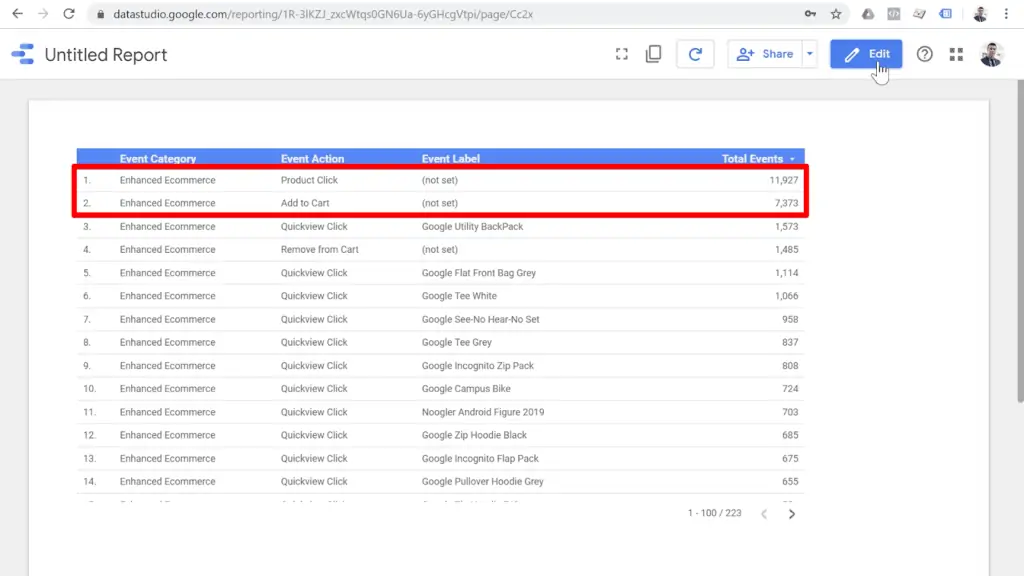Viewport: 1024px width, 576px height.
Task: Open the Google apps launcher grid
Action: coord(956,54)
